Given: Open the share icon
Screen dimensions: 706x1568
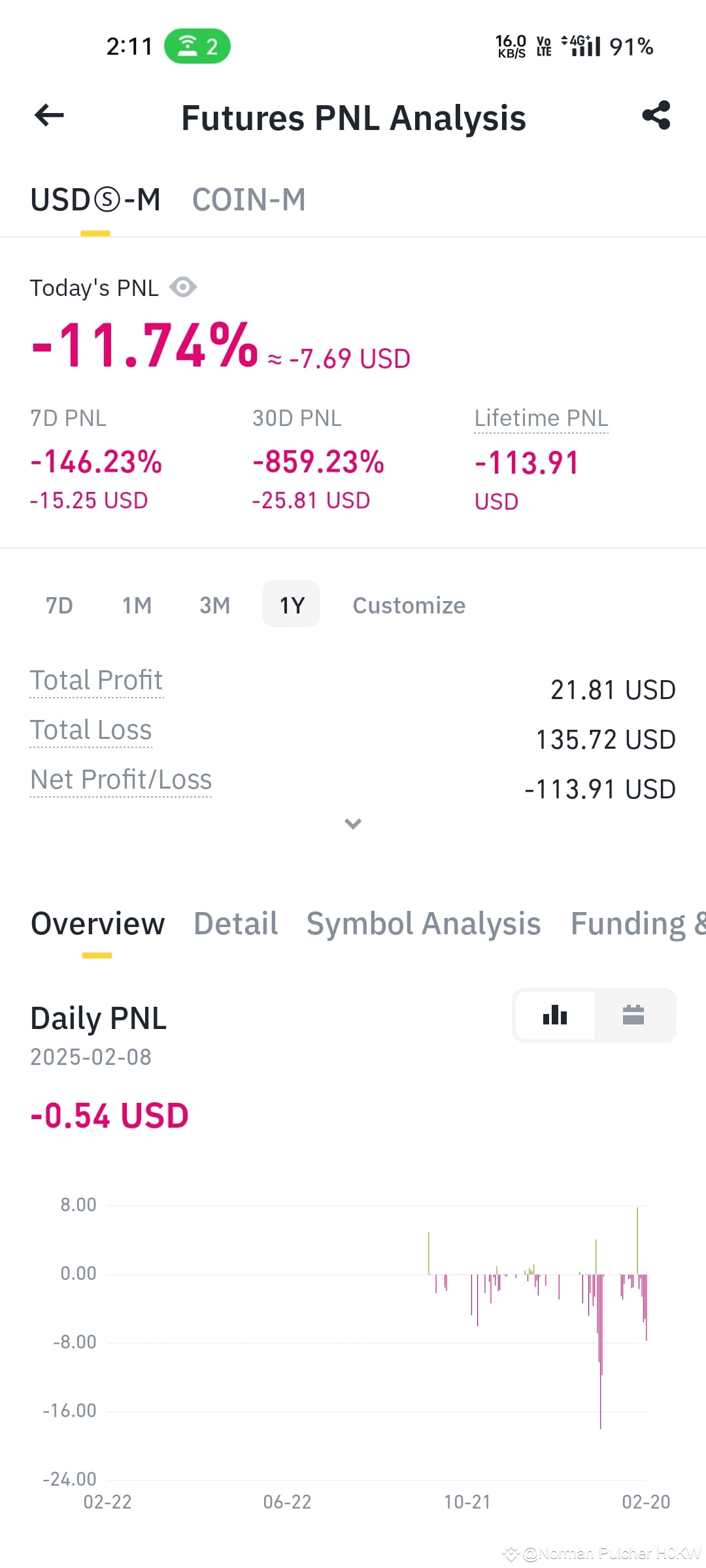Looking at the screenshot, I should click(656, 115).
